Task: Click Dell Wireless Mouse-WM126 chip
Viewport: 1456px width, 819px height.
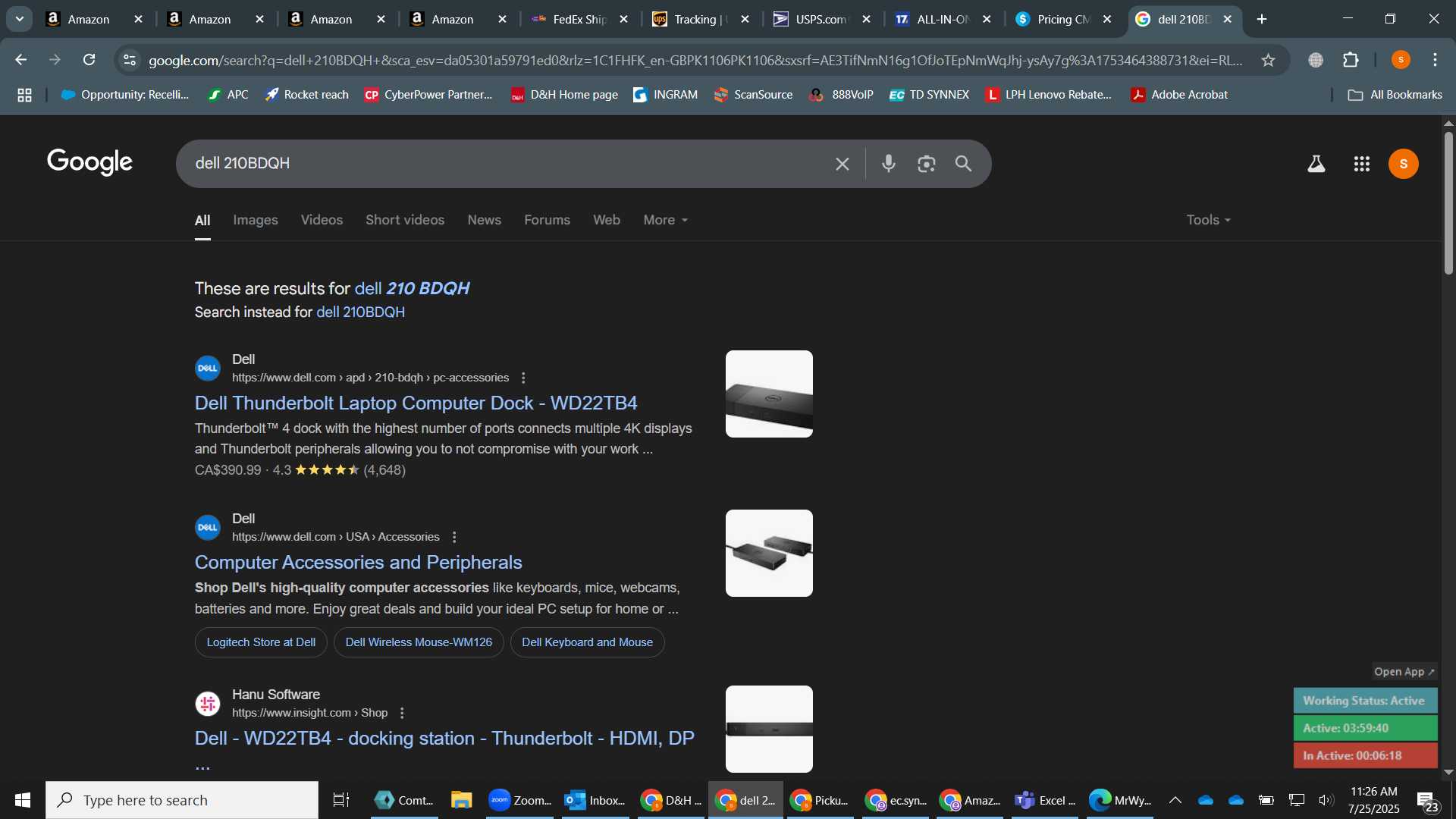Action: point(419,642)
